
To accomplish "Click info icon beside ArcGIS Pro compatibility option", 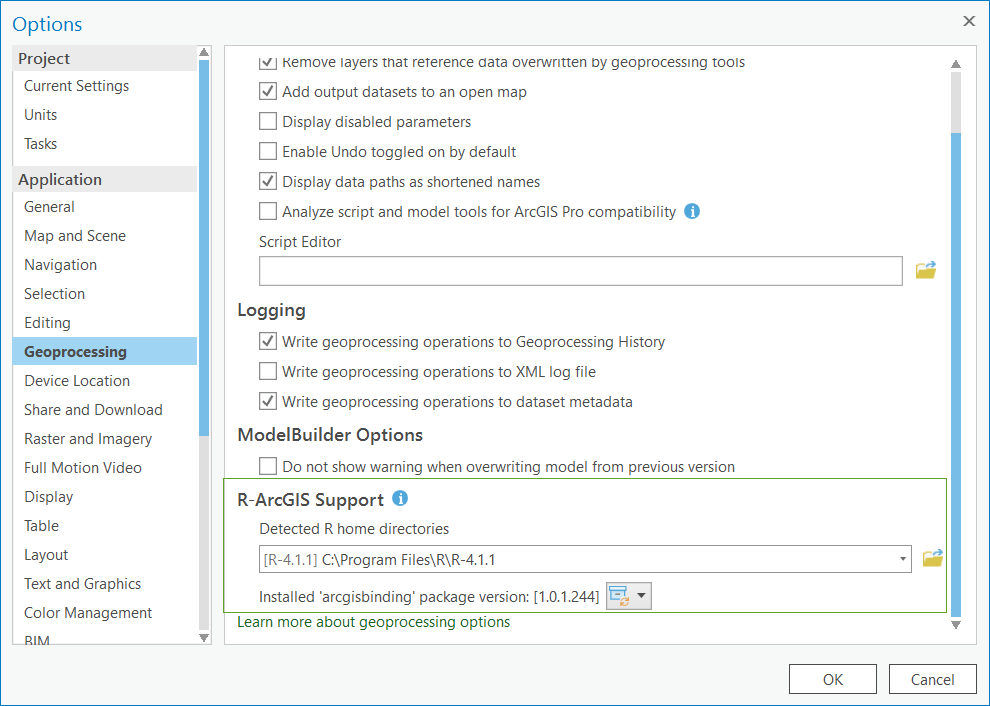I will [692, 212].
